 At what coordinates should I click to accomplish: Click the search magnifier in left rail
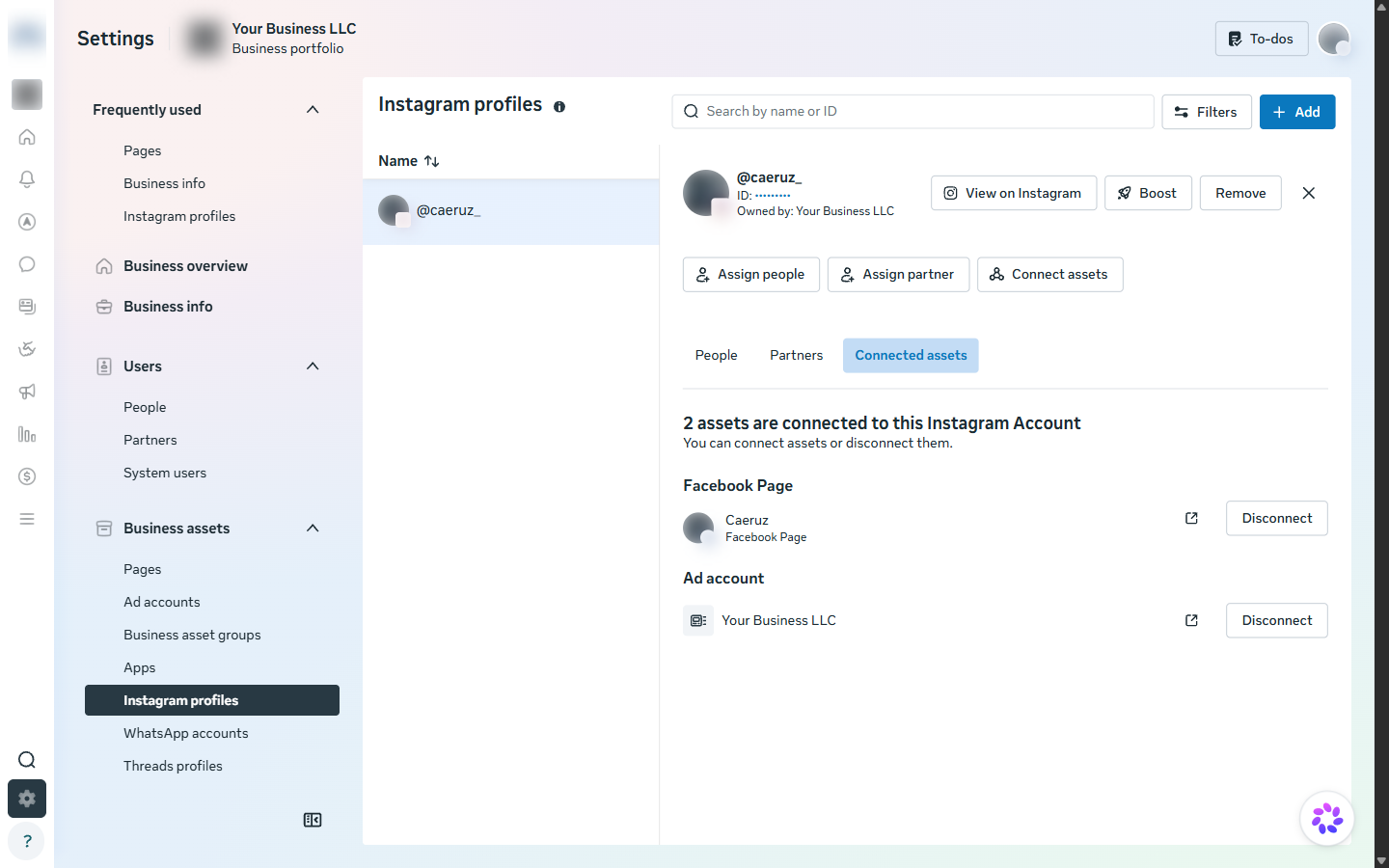pos(27,760)
